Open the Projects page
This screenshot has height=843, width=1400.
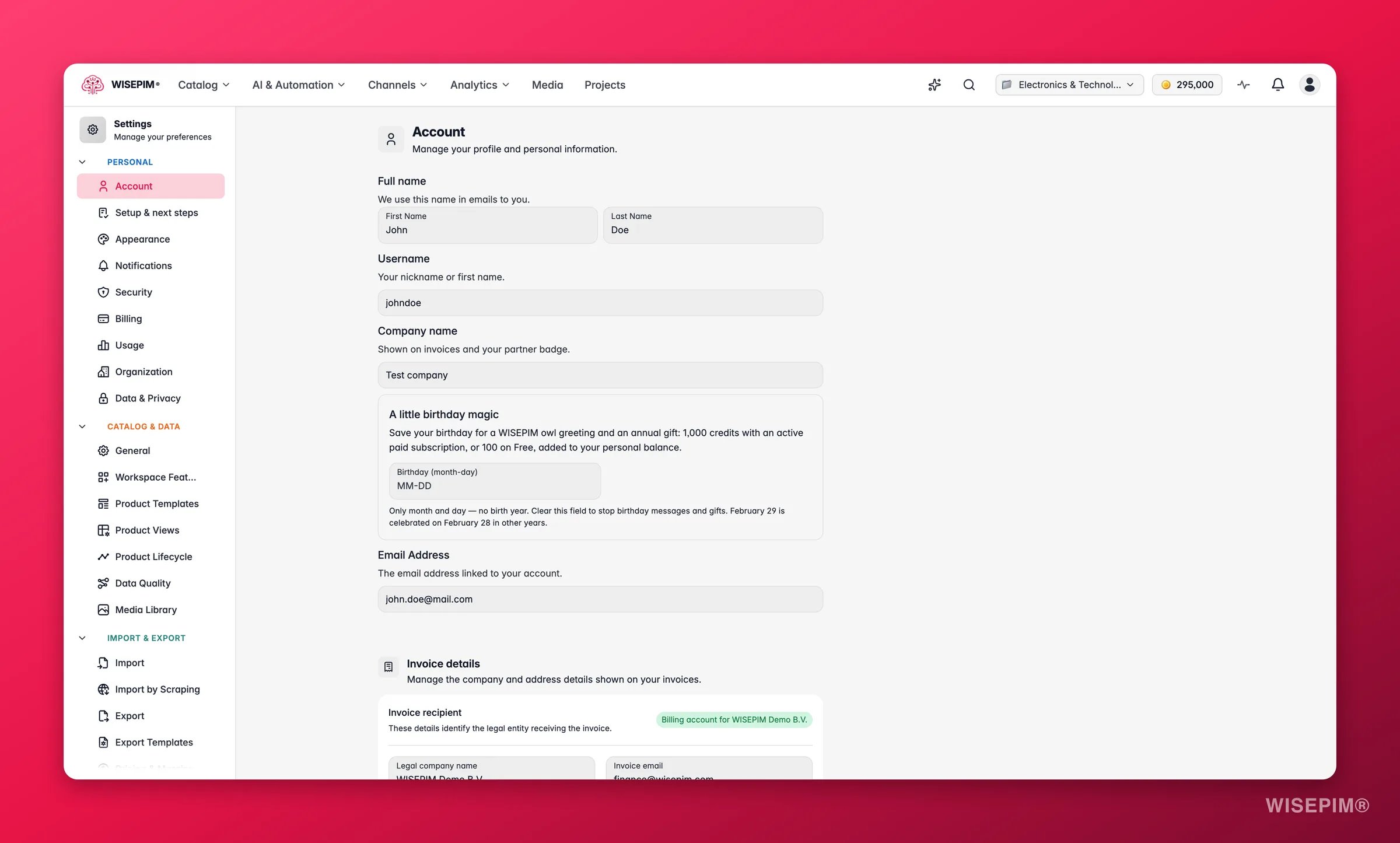point(604,85)
